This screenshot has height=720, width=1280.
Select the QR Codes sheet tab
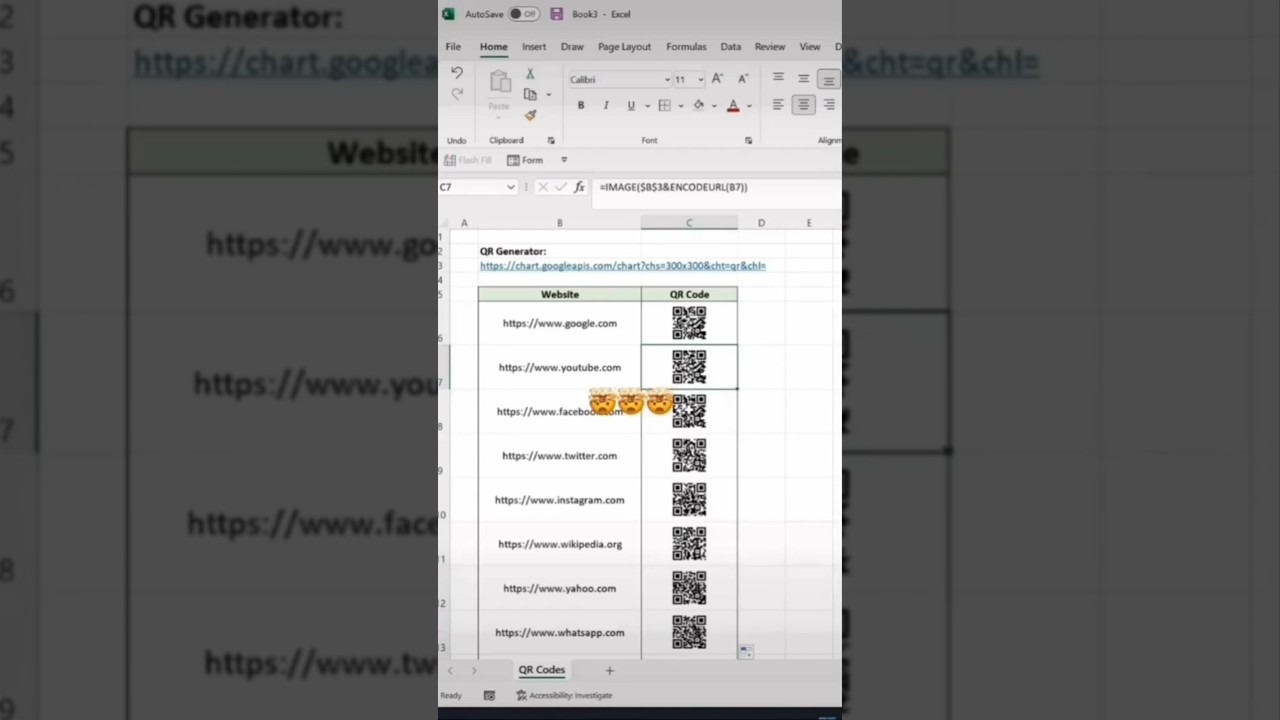coord(542,670)
